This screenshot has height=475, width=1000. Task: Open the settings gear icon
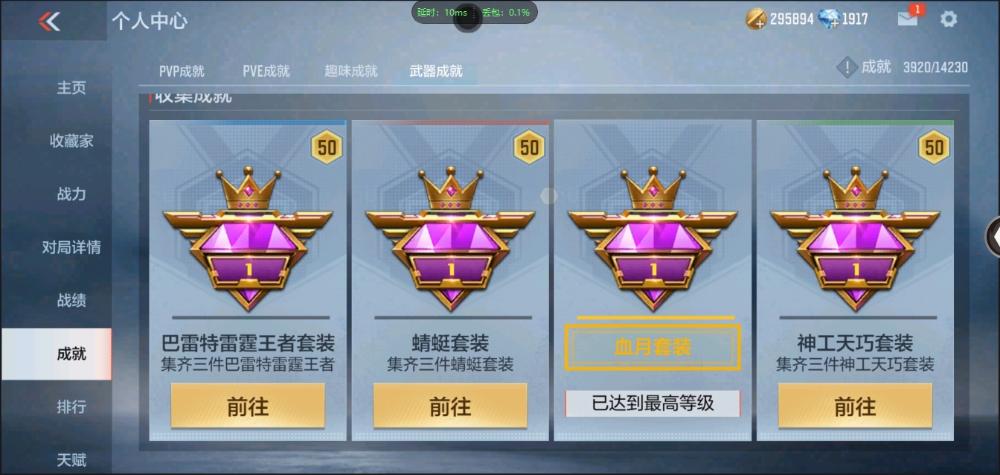click(x=948, y=19)
